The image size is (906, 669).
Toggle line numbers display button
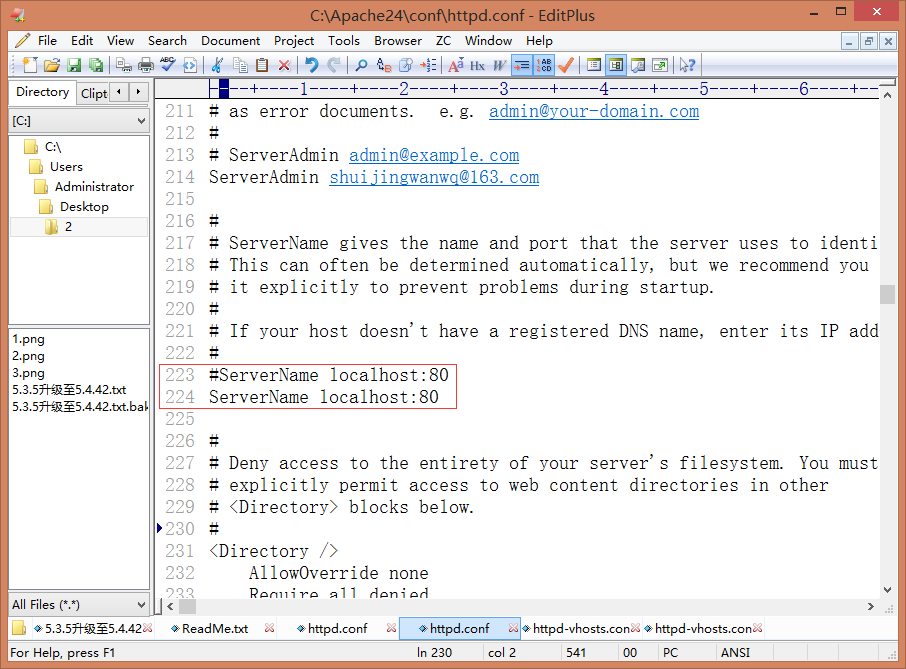544,65
